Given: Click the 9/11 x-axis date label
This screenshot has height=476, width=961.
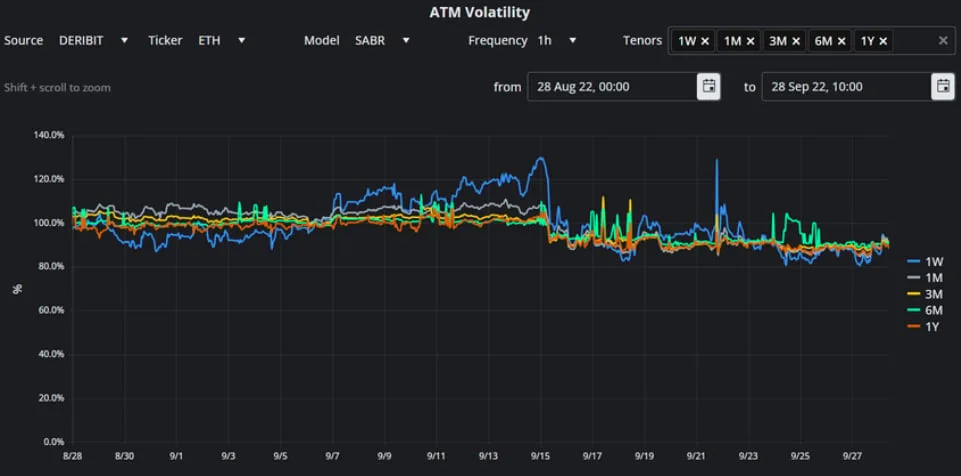Looking at the screenshot, I should 436,456.
